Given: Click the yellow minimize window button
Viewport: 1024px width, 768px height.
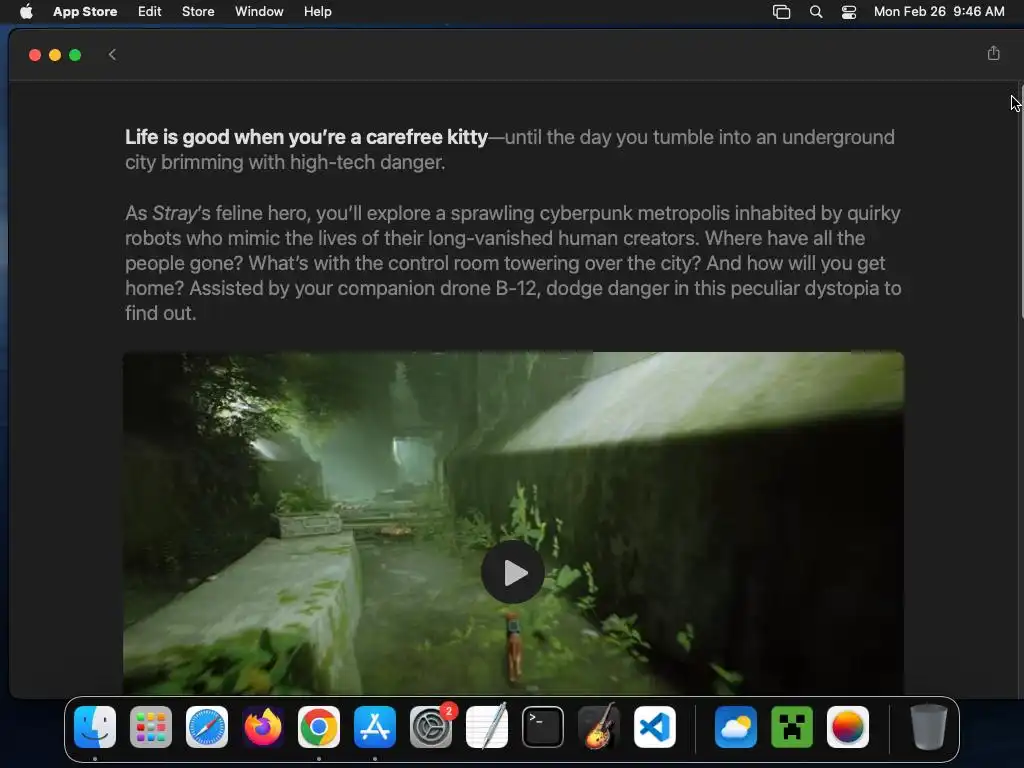Looking at the screenshot, I should (x=55, y=55).
